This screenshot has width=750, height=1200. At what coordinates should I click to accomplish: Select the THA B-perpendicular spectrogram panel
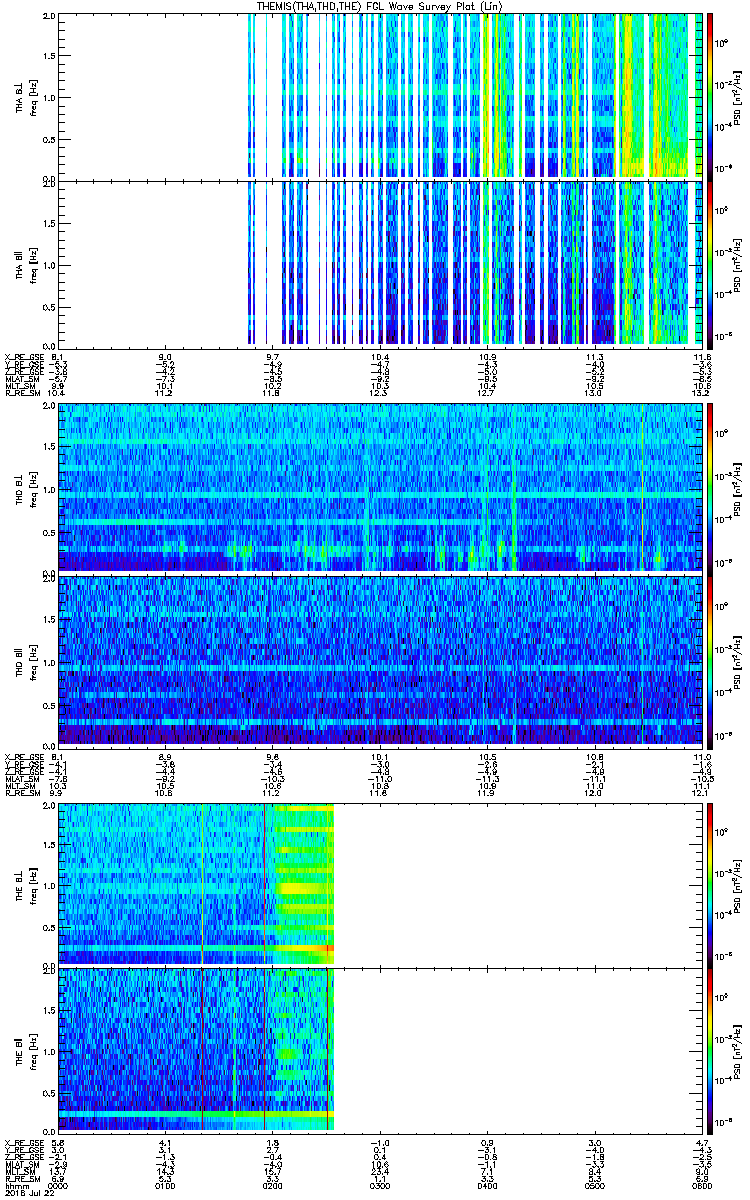tap(379, 96)
